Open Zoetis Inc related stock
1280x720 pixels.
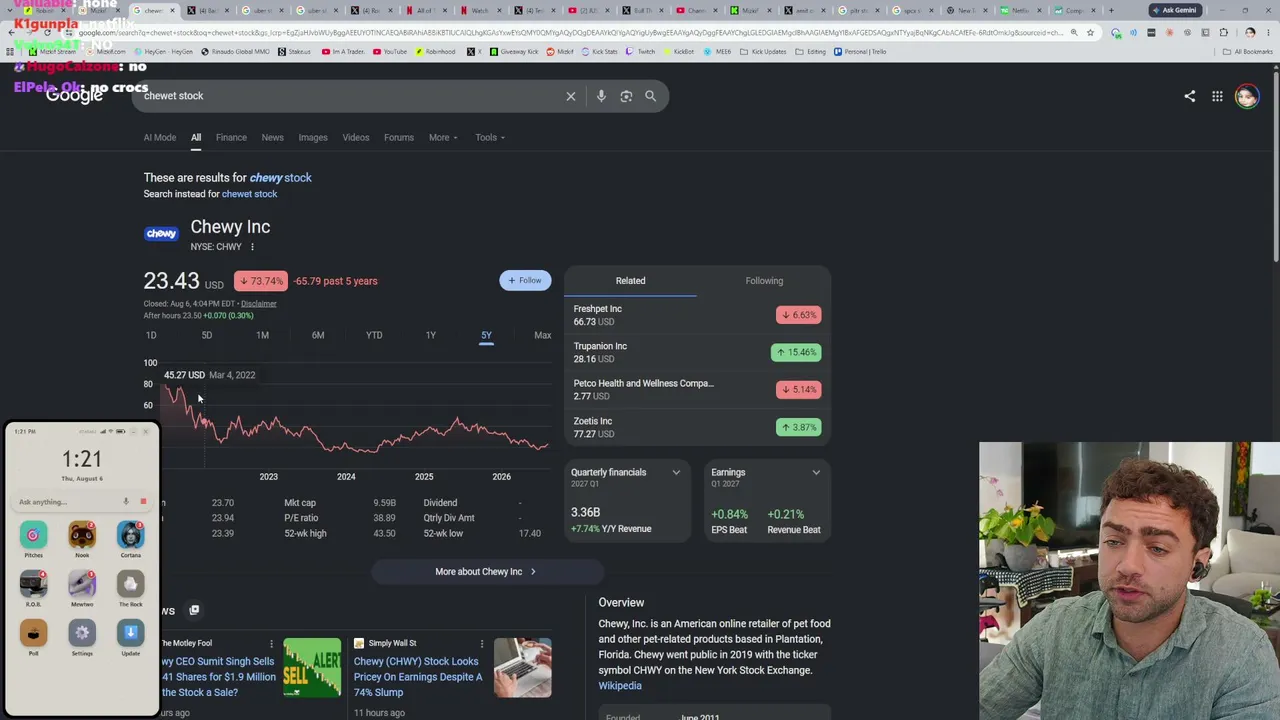[697, 427]
